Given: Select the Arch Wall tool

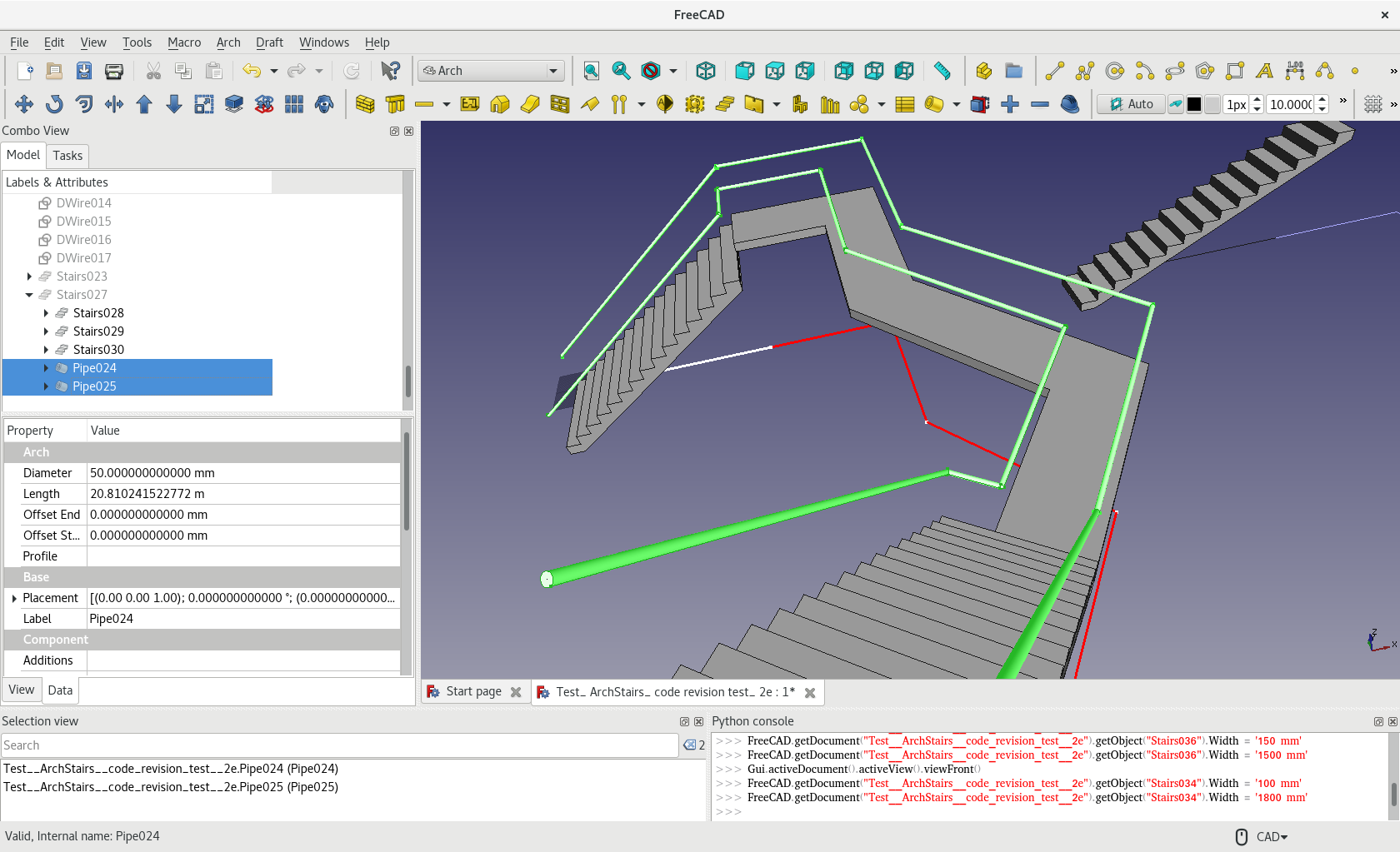Looking at the screenshot, I should tap(365, 104).
